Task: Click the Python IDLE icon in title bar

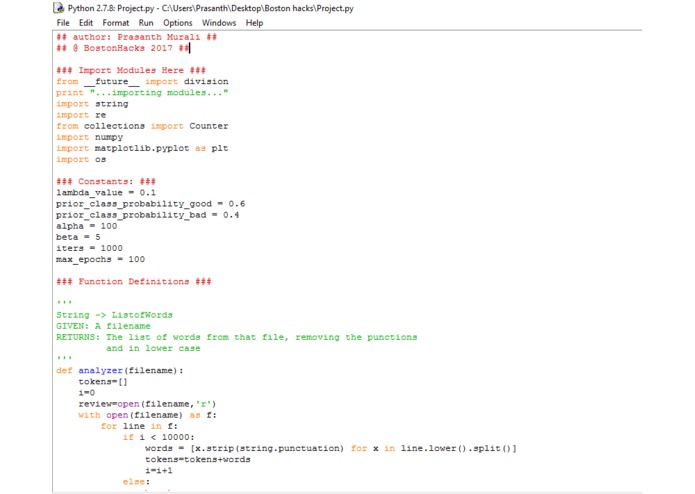Action: 59,8
